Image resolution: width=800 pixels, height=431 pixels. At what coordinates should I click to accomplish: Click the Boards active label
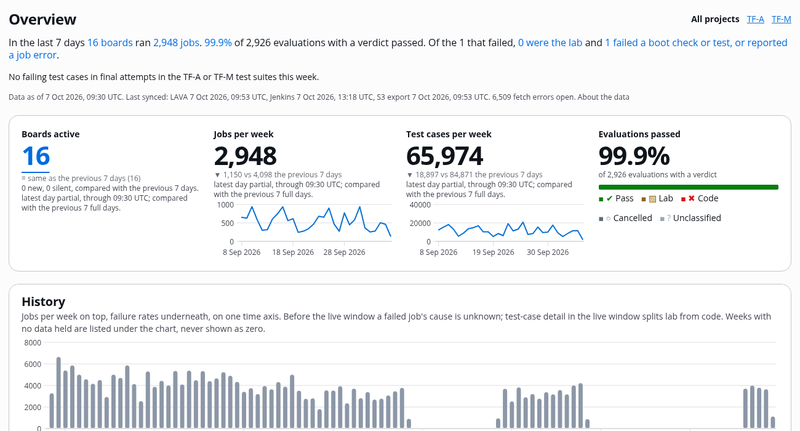51,134
